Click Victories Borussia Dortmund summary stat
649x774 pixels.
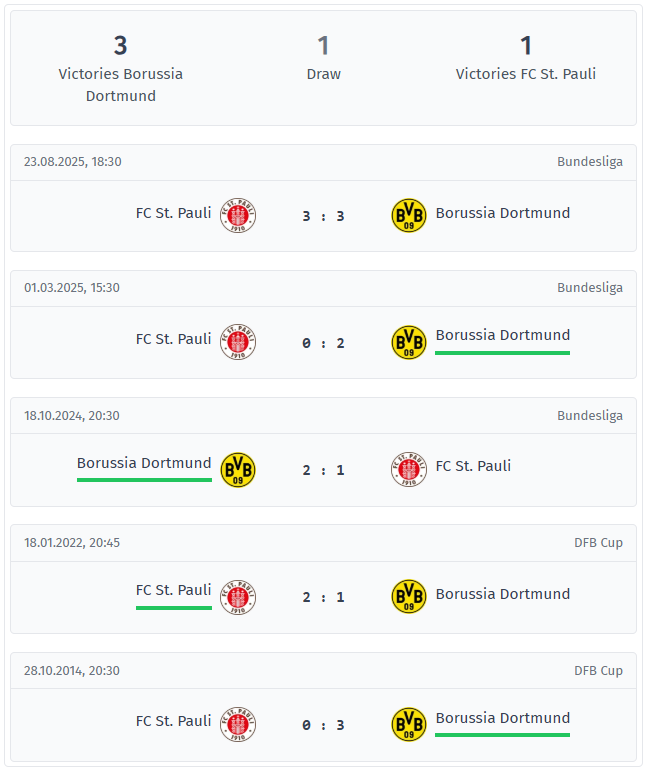[x=121, y=70]
